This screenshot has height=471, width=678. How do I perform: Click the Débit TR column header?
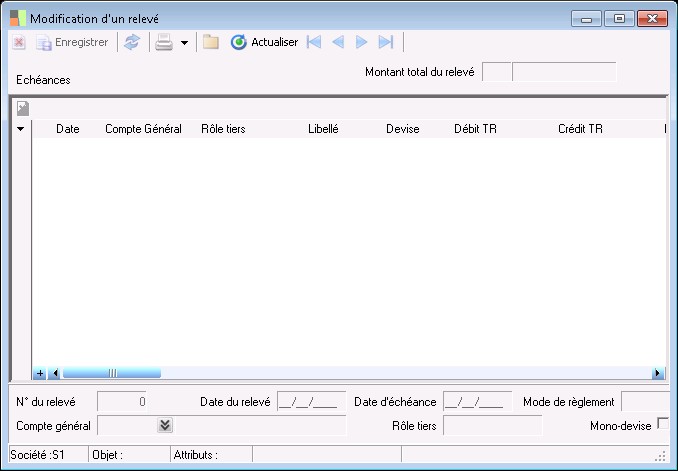[475, 129]
